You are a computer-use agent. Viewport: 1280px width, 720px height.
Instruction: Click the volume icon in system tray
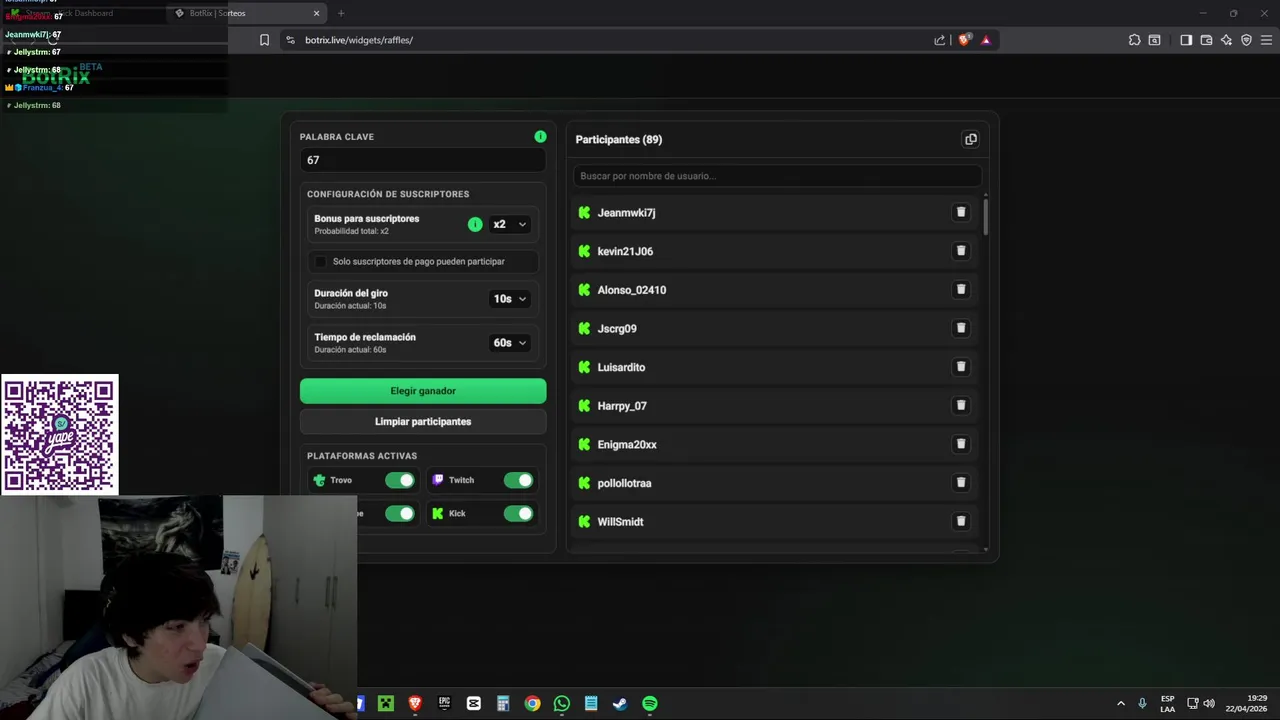tap(1209, 704)
